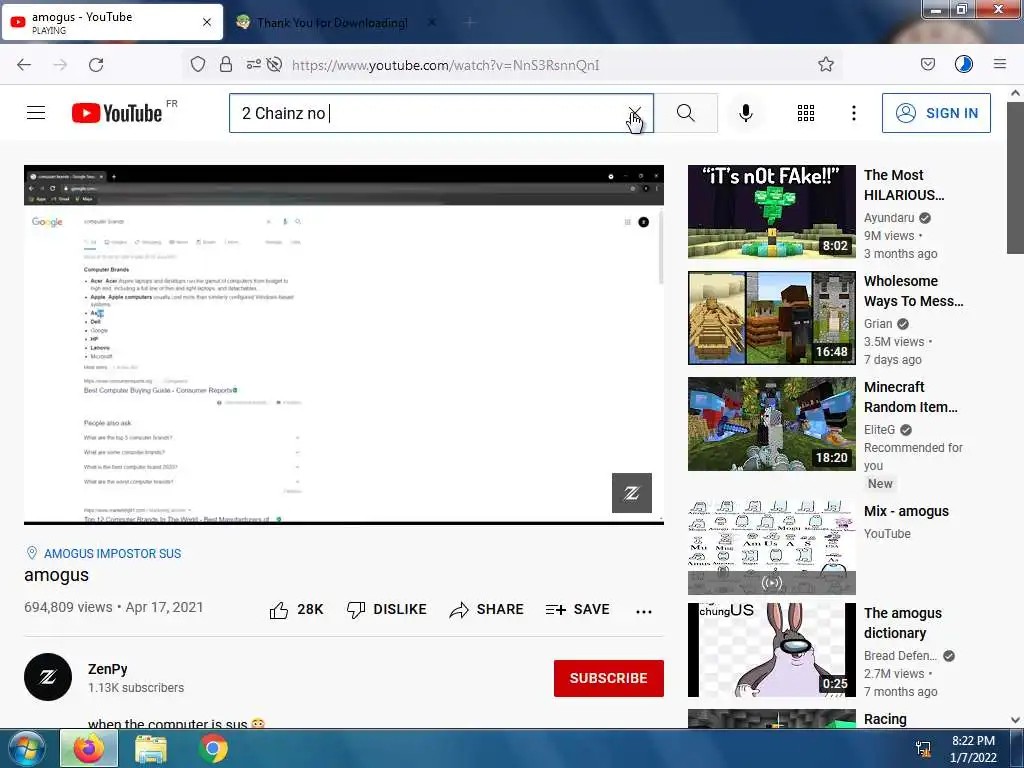Clear the search box with the X
The height and width of the screenshot is (768, 1024).
[634, 113]
